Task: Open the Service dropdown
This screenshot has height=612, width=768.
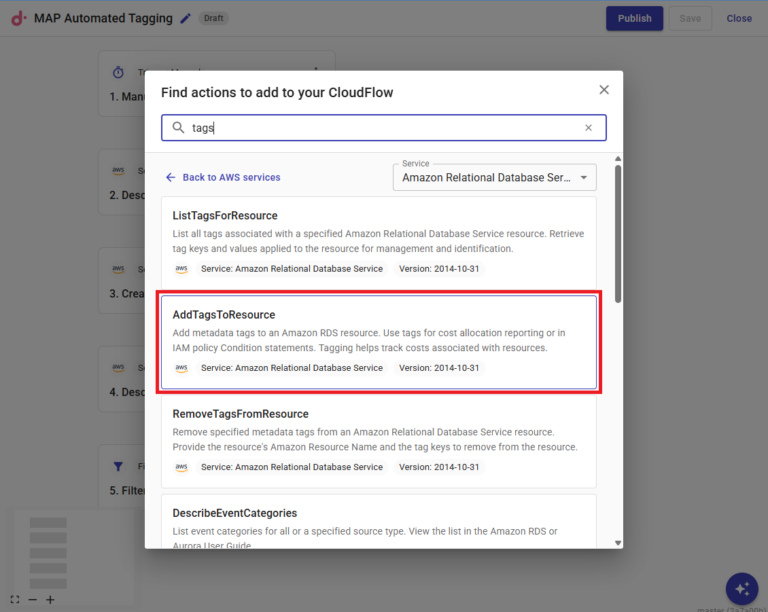Action: coord(486,178)
